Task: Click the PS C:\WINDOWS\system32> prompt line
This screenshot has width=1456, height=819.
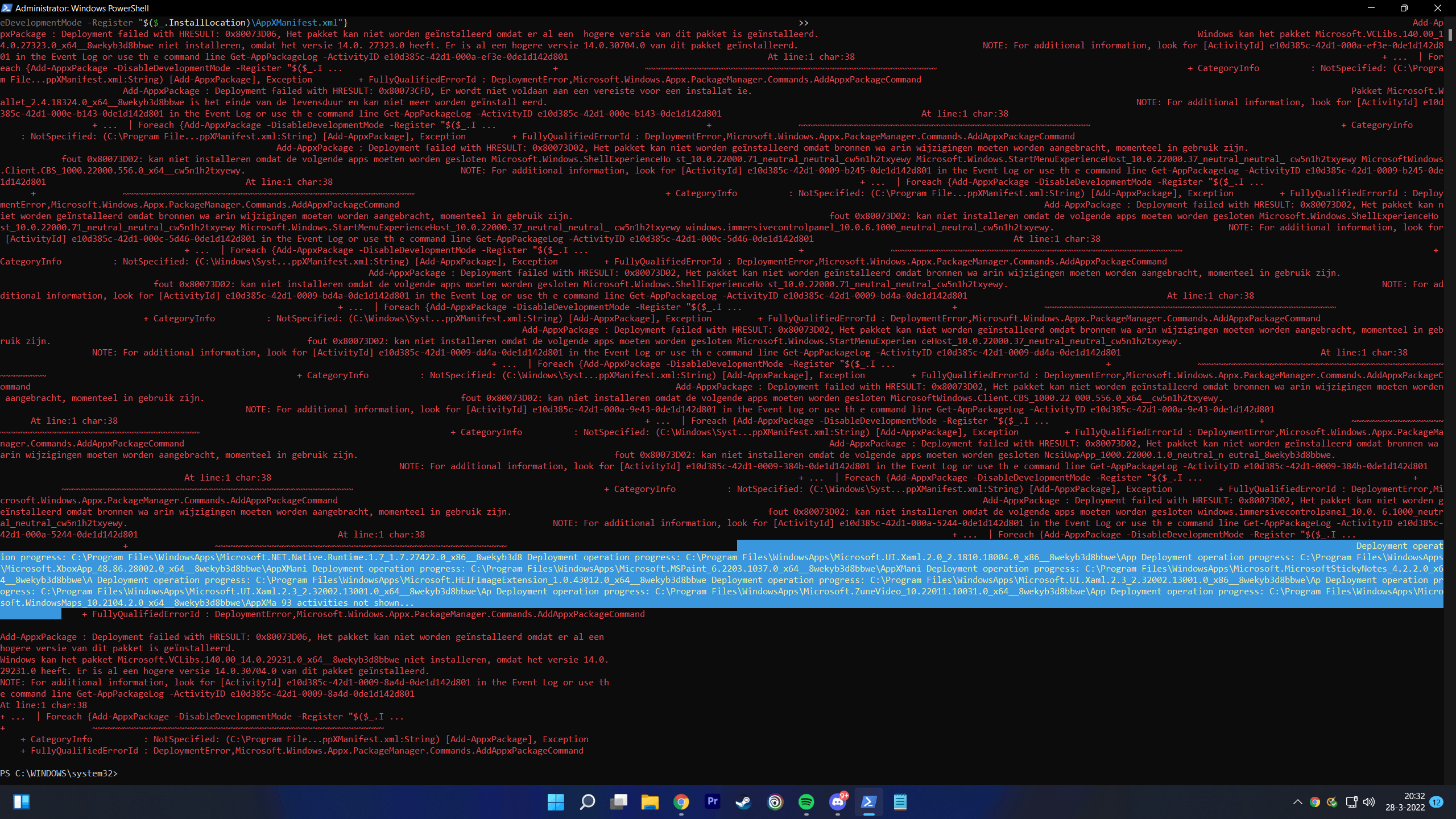Action: pyautogui.click(x=59, y=773)
